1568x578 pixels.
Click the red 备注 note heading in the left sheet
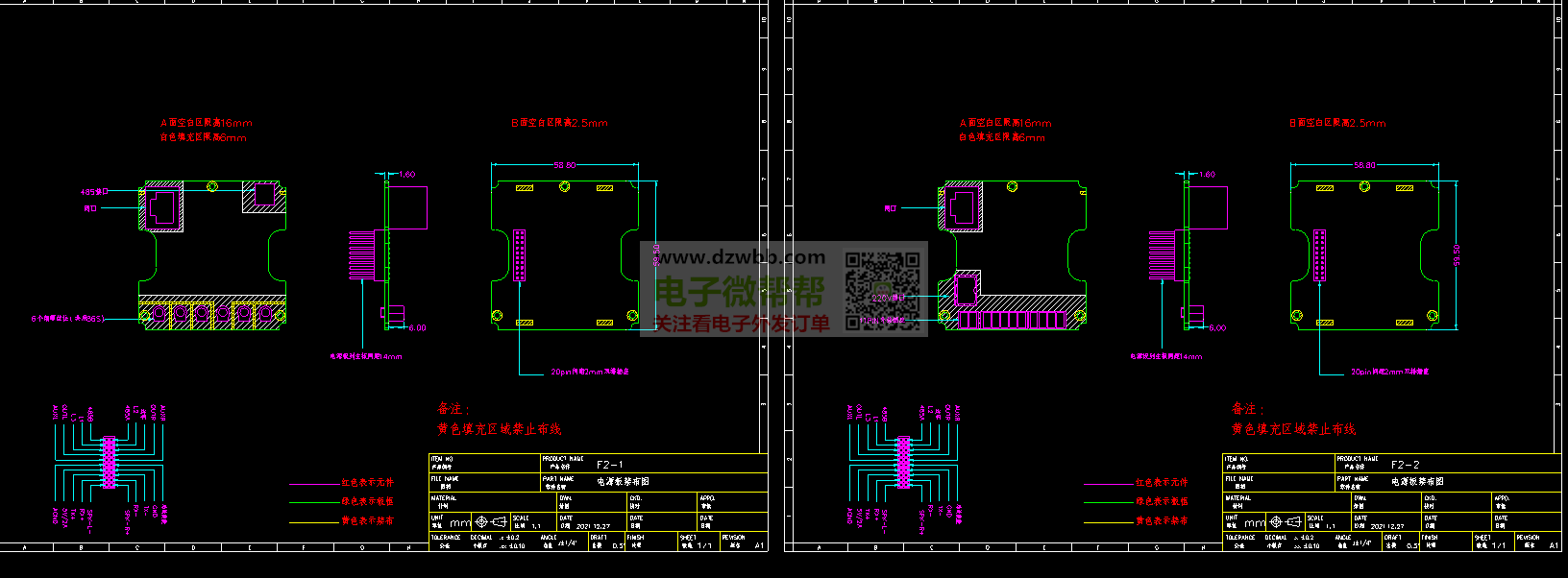(x=453, y=409)
